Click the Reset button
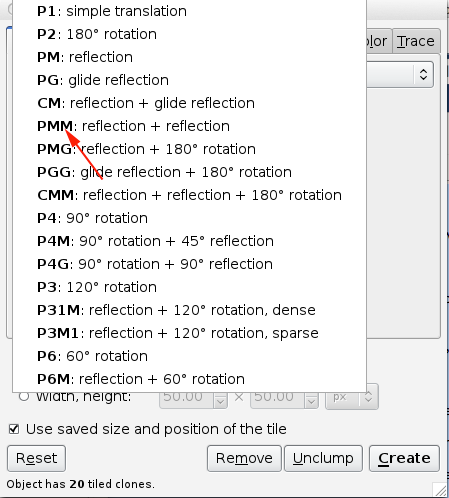 click(x=36, y=458)
